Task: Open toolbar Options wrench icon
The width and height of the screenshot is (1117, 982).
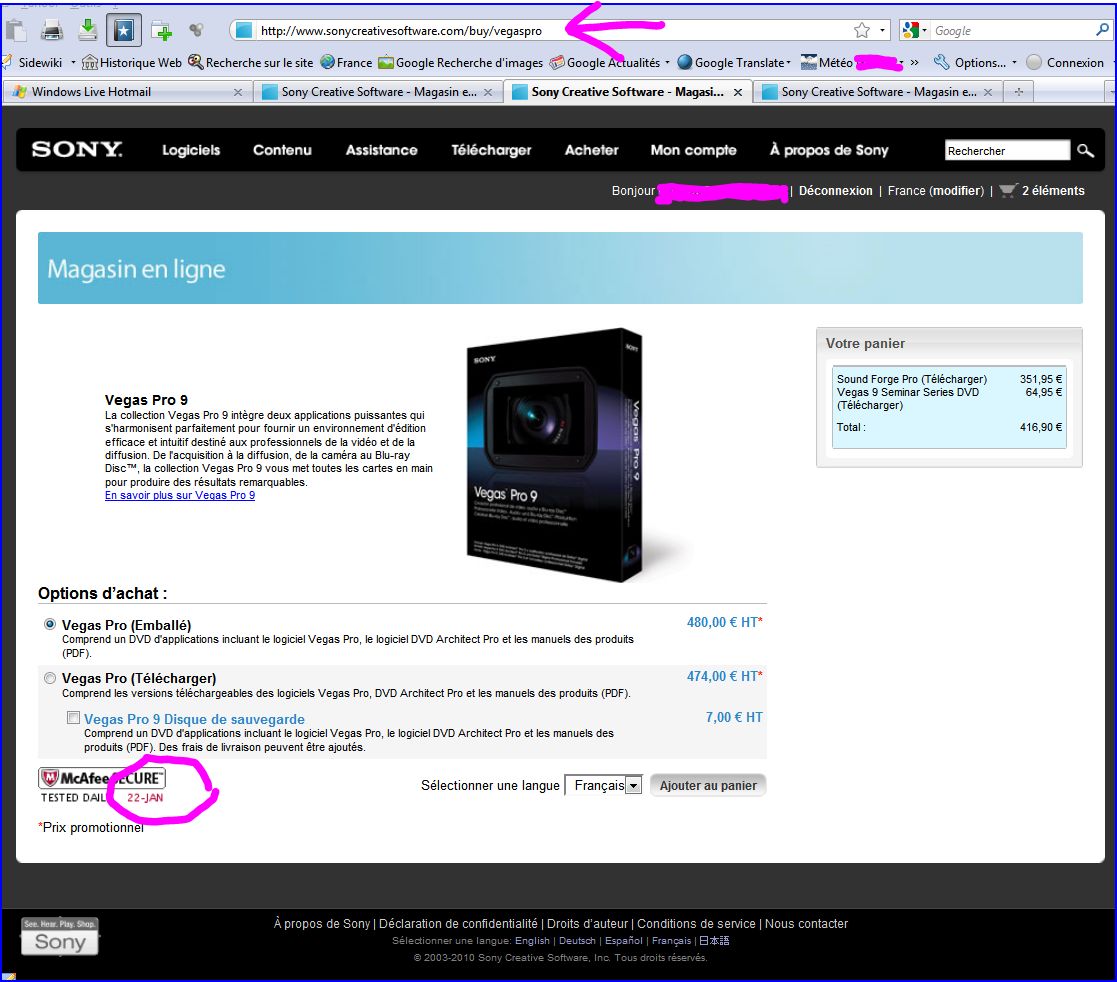Action: pyautogui.click(x=942, y=63)
